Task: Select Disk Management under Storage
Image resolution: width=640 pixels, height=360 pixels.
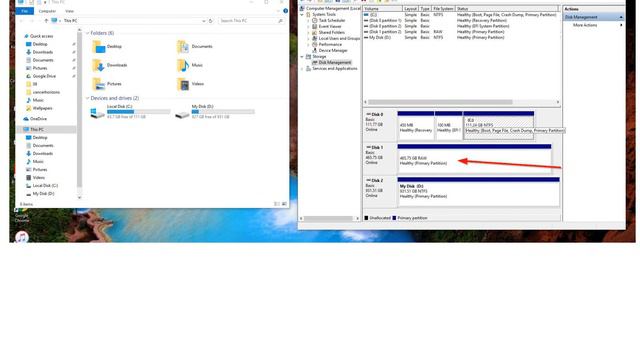Action: pos(331,62)
